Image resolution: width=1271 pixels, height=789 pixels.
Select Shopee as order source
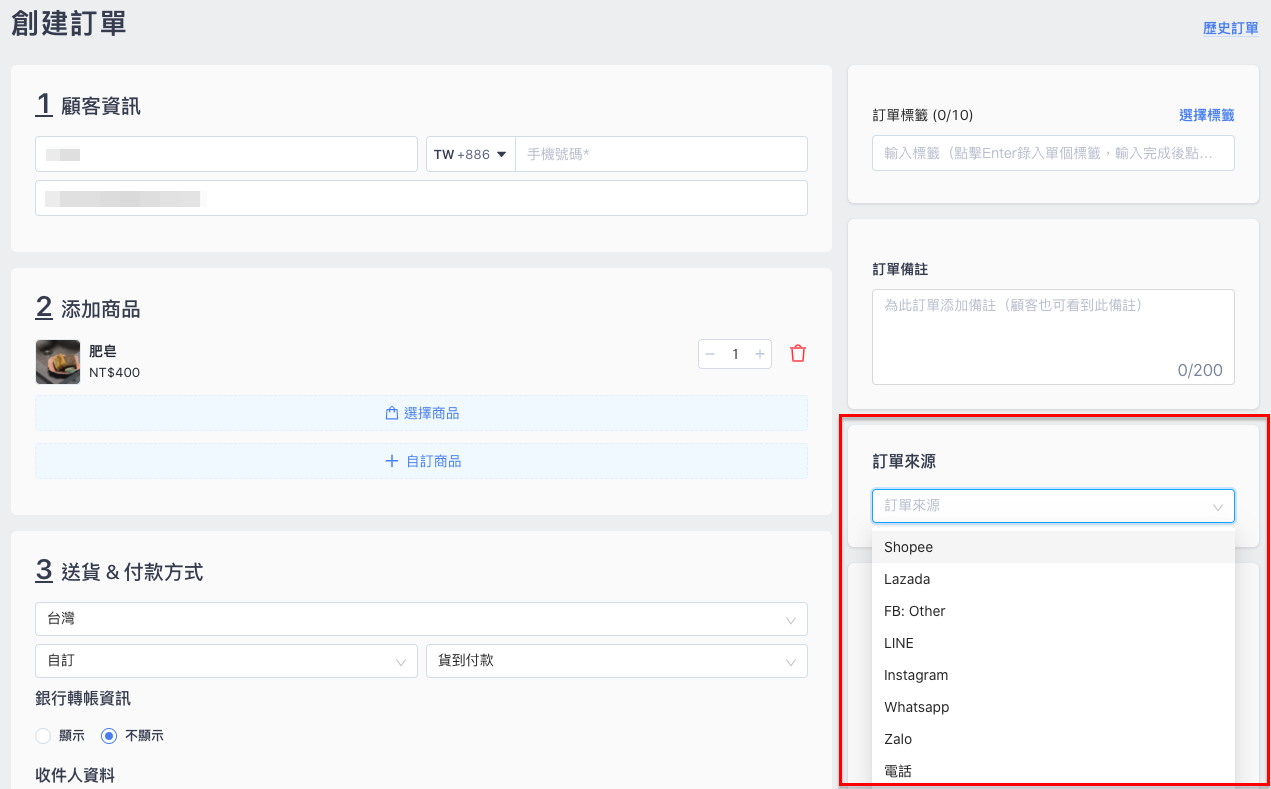pyautogui.click(x=1053, y=547)
